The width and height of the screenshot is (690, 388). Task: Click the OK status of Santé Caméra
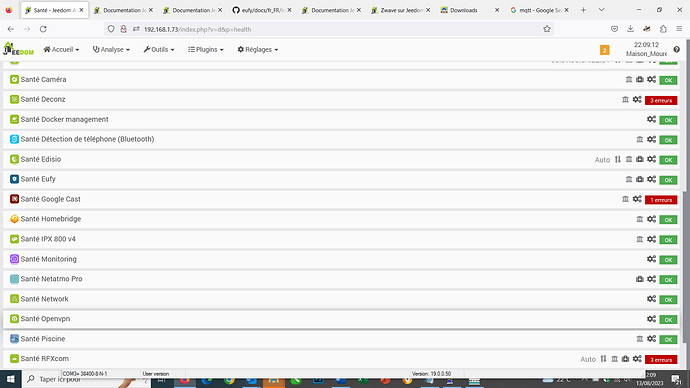point(668,80)
